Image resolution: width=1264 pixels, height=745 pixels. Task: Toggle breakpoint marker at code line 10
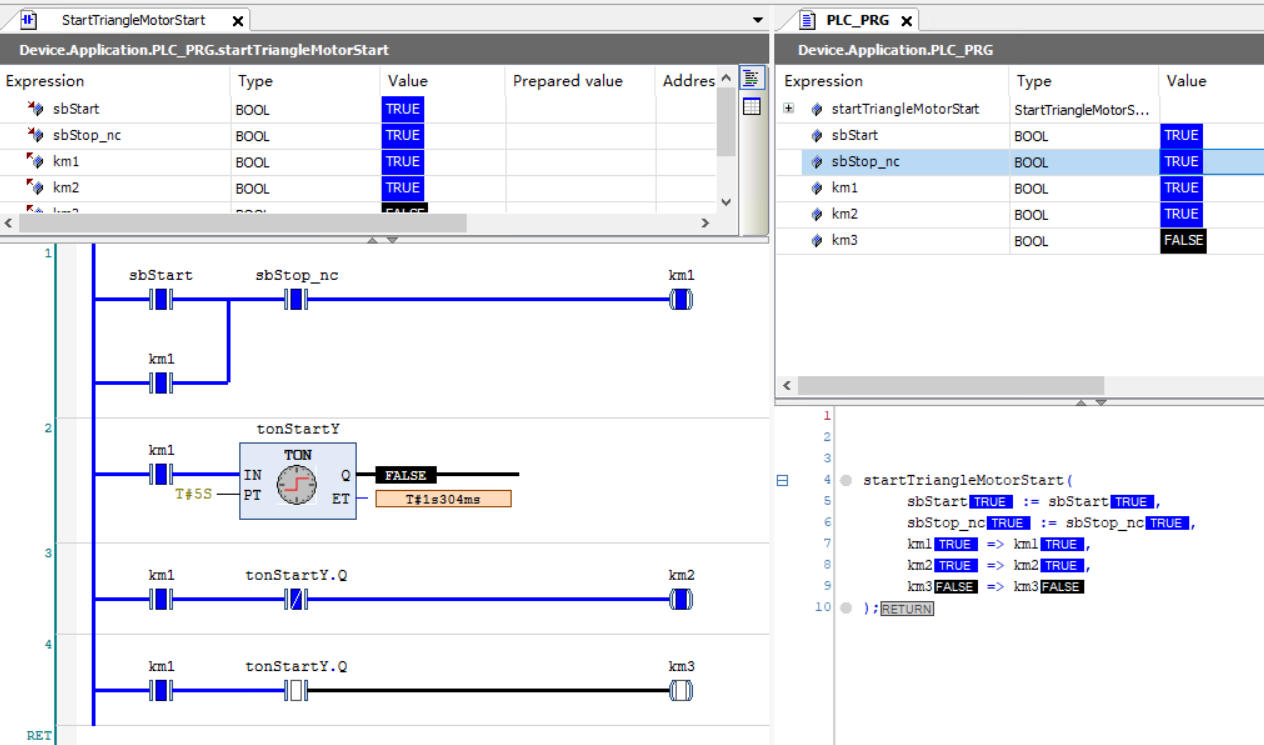point(846,607)
